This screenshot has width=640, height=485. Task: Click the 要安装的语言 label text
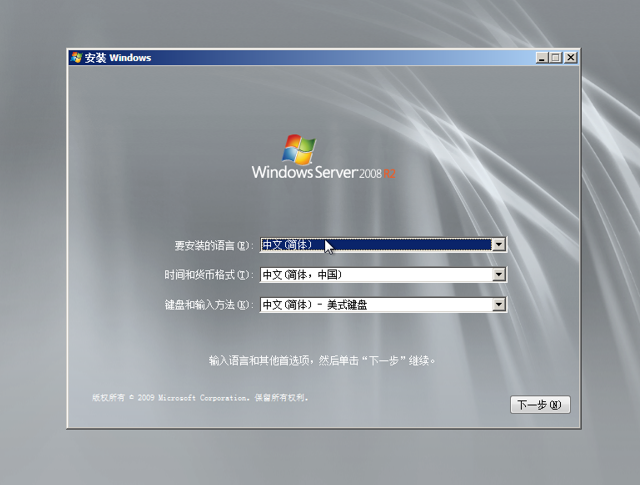point(214,245)
